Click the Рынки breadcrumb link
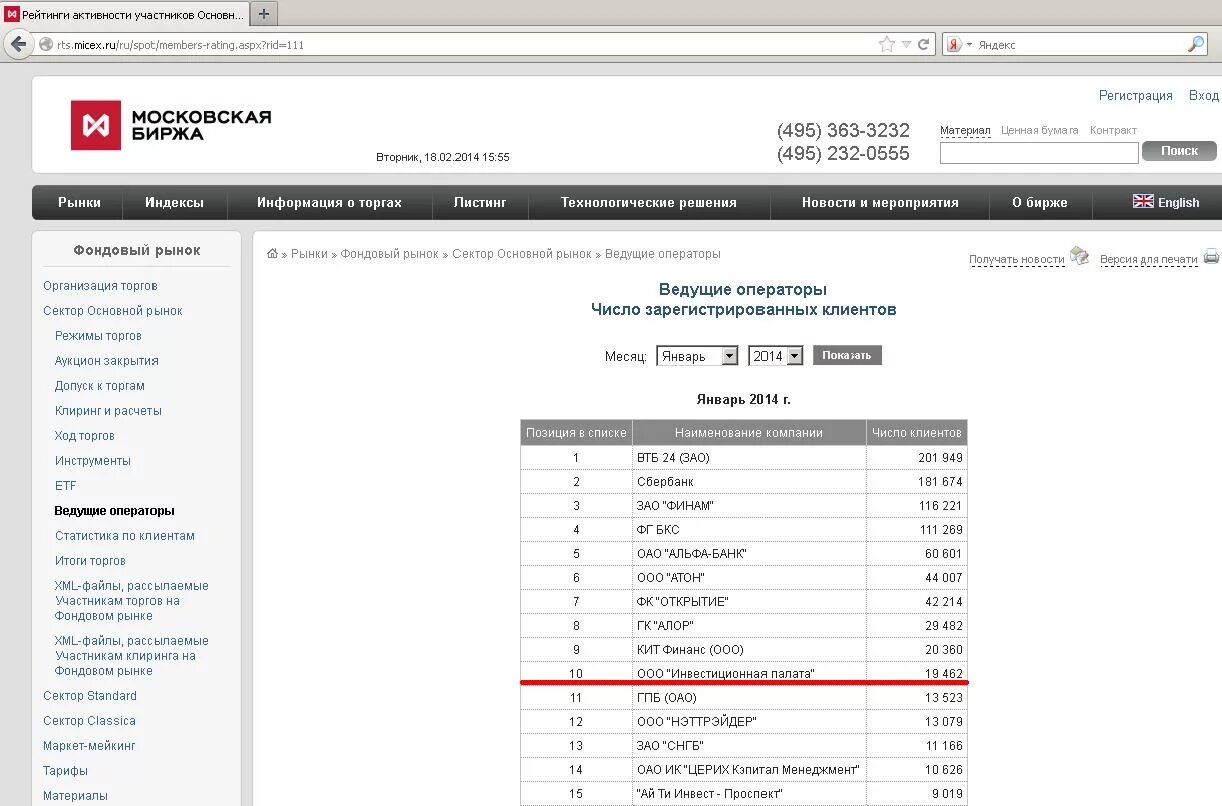 coord(309,254)
